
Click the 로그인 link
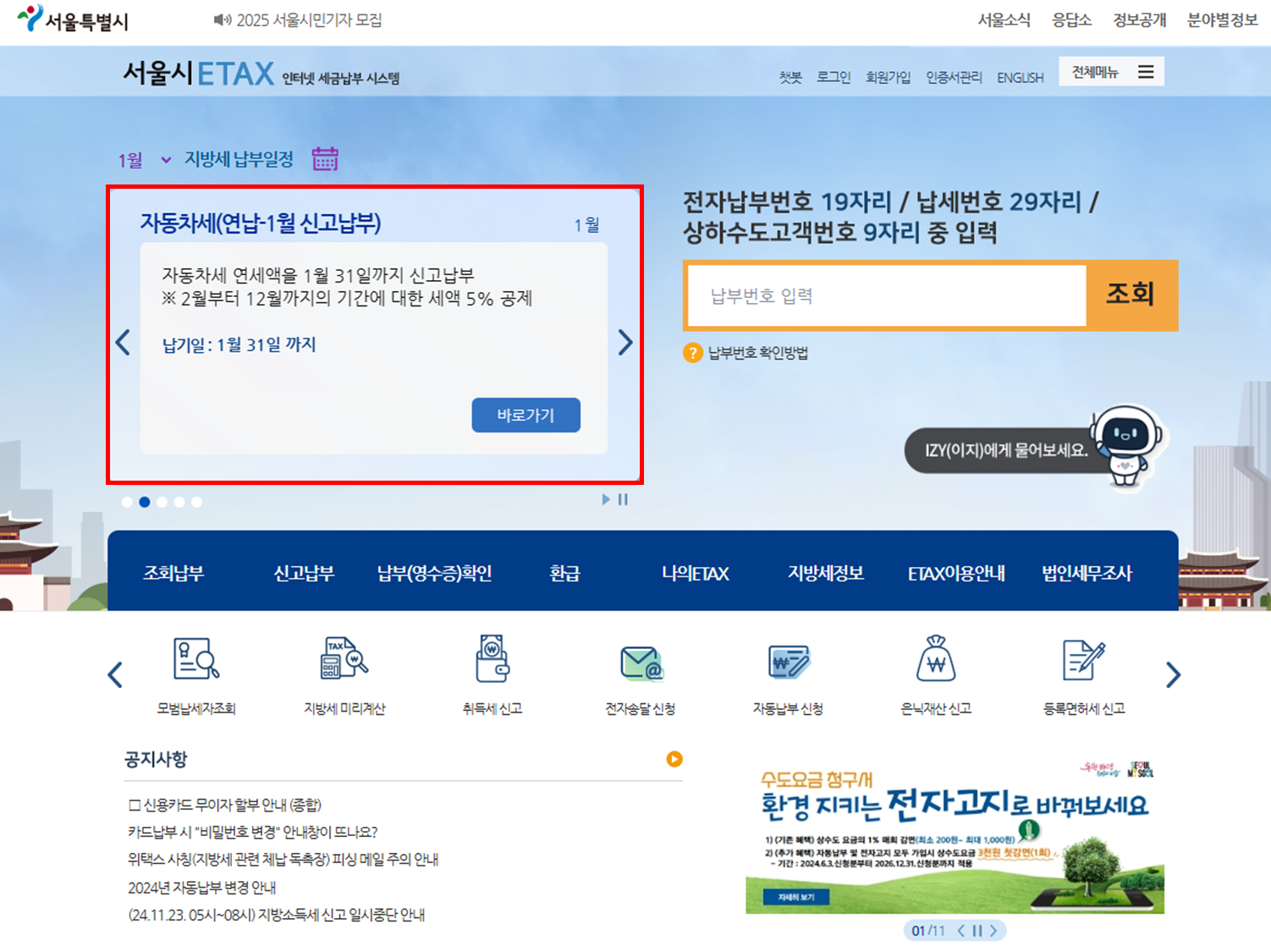point(834,77)
